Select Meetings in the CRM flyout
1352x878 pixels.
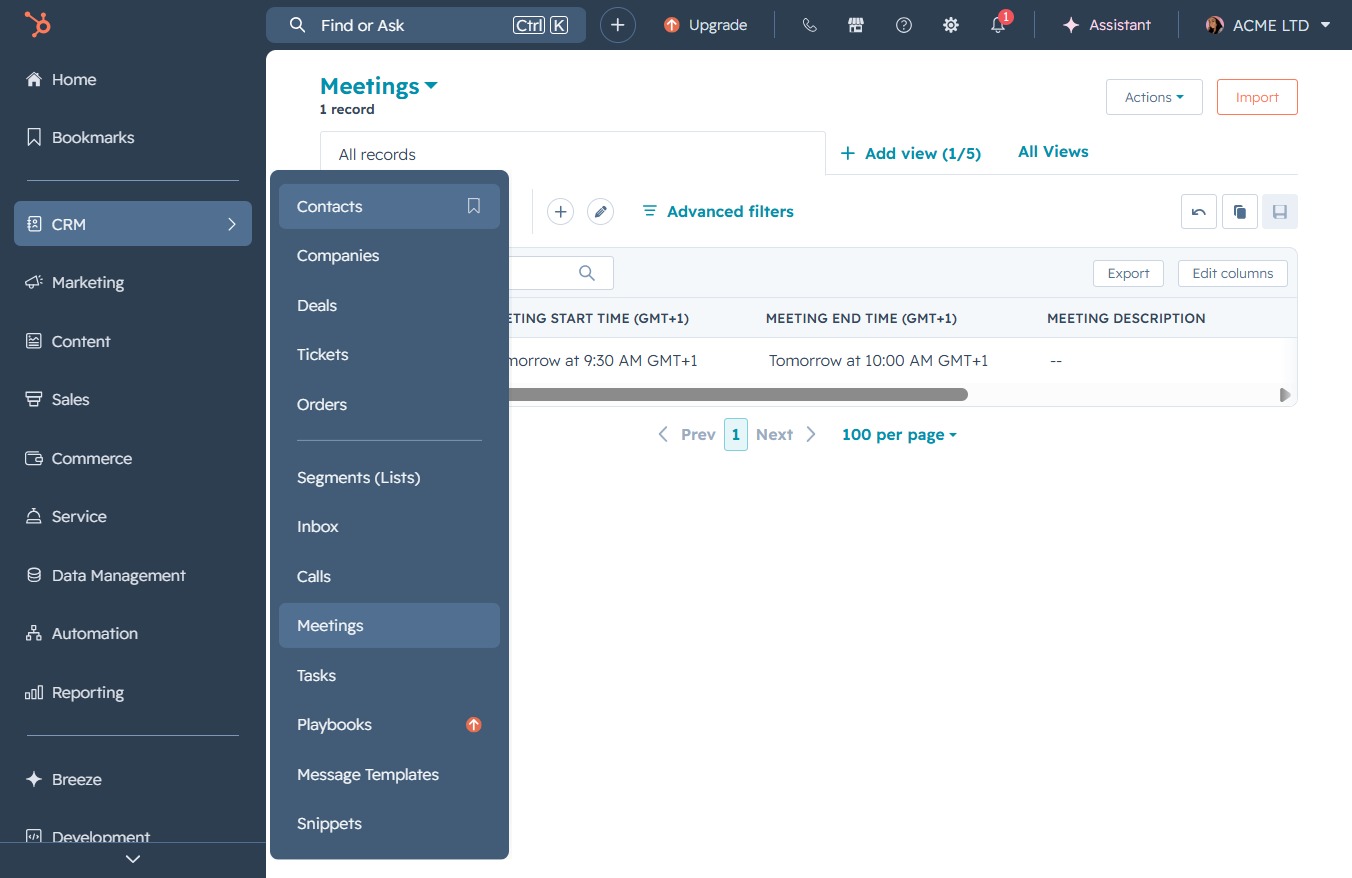pyautogui.click(x=389, y=626)
